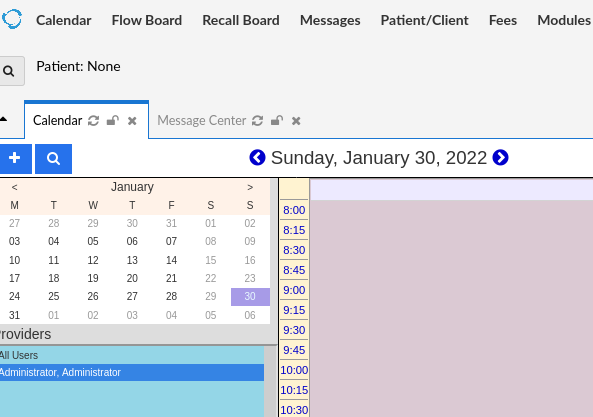Select January 19 in mini calendar
Screen dimensions: 593x417
tap(93, 278)
